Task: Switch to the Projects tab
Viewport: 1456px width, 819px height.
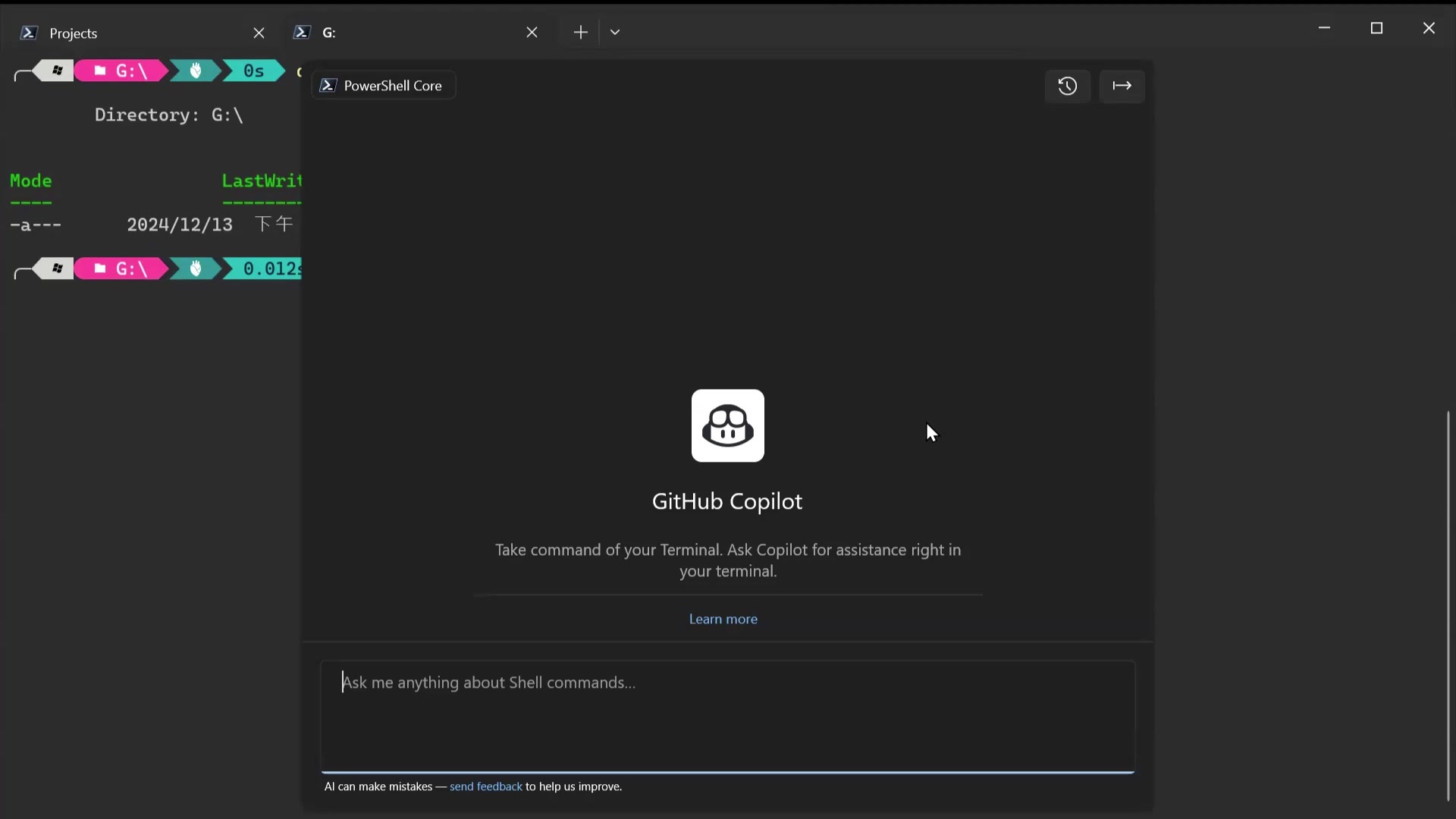Action: point(144,33)
